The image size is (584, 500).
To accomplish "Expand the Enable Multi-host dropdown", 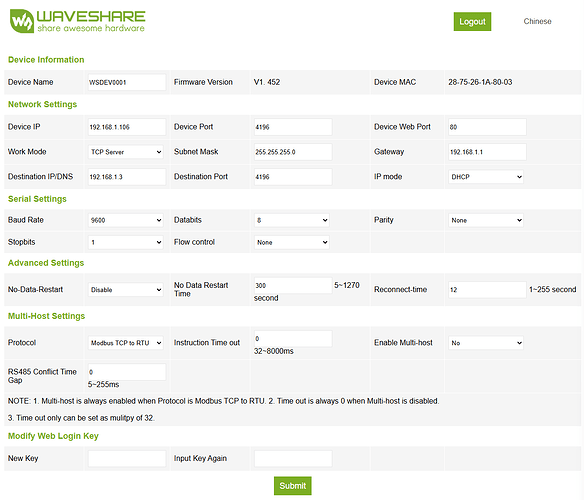I will coord(486,343).
